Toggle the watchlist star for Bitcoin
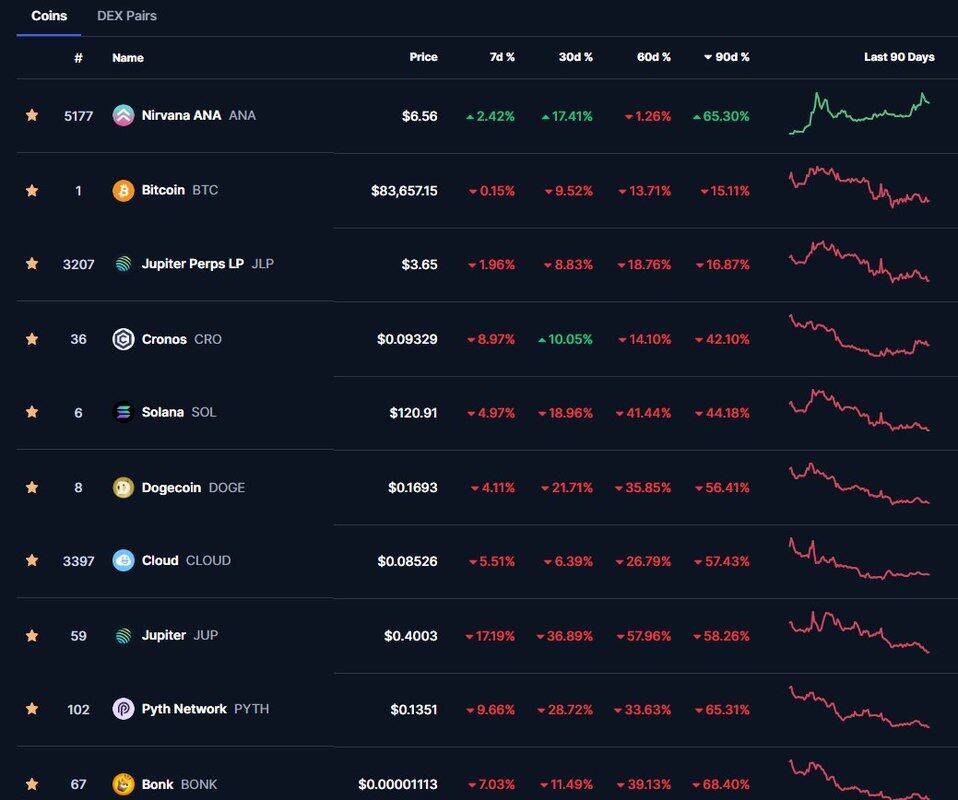The height and width of the screenshot is (800, 958). pyautogui.click(x=32, y=190)
